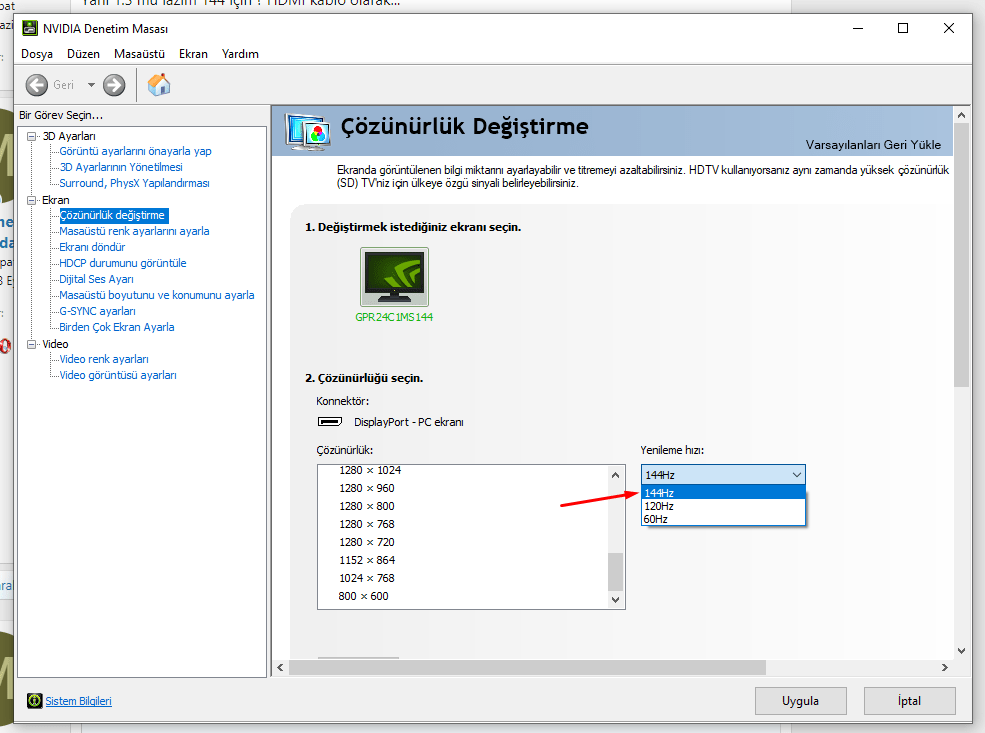Open Ekranı döndür item
Image resolution: width=985 pixels, height=733 pixels.
click(92, 247)
